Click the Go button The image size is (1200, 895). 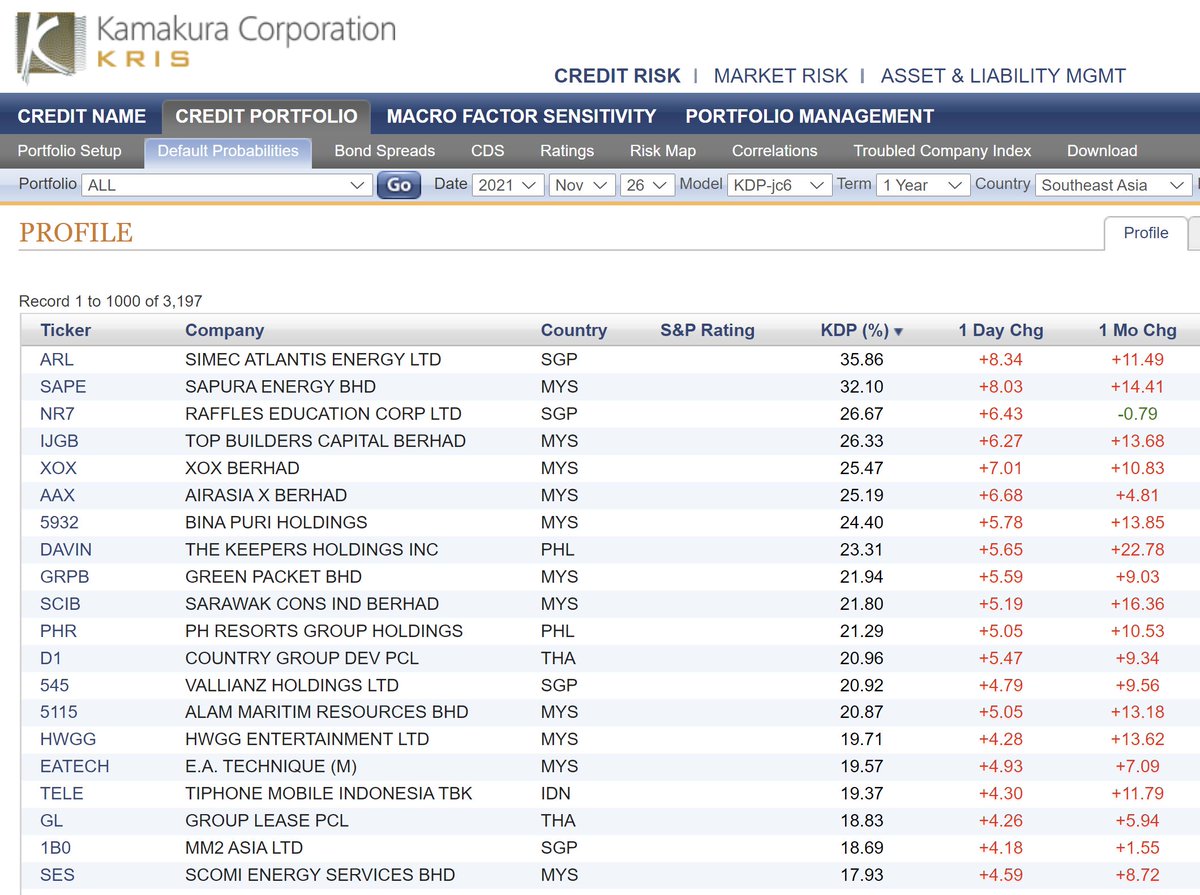(399, 185)
